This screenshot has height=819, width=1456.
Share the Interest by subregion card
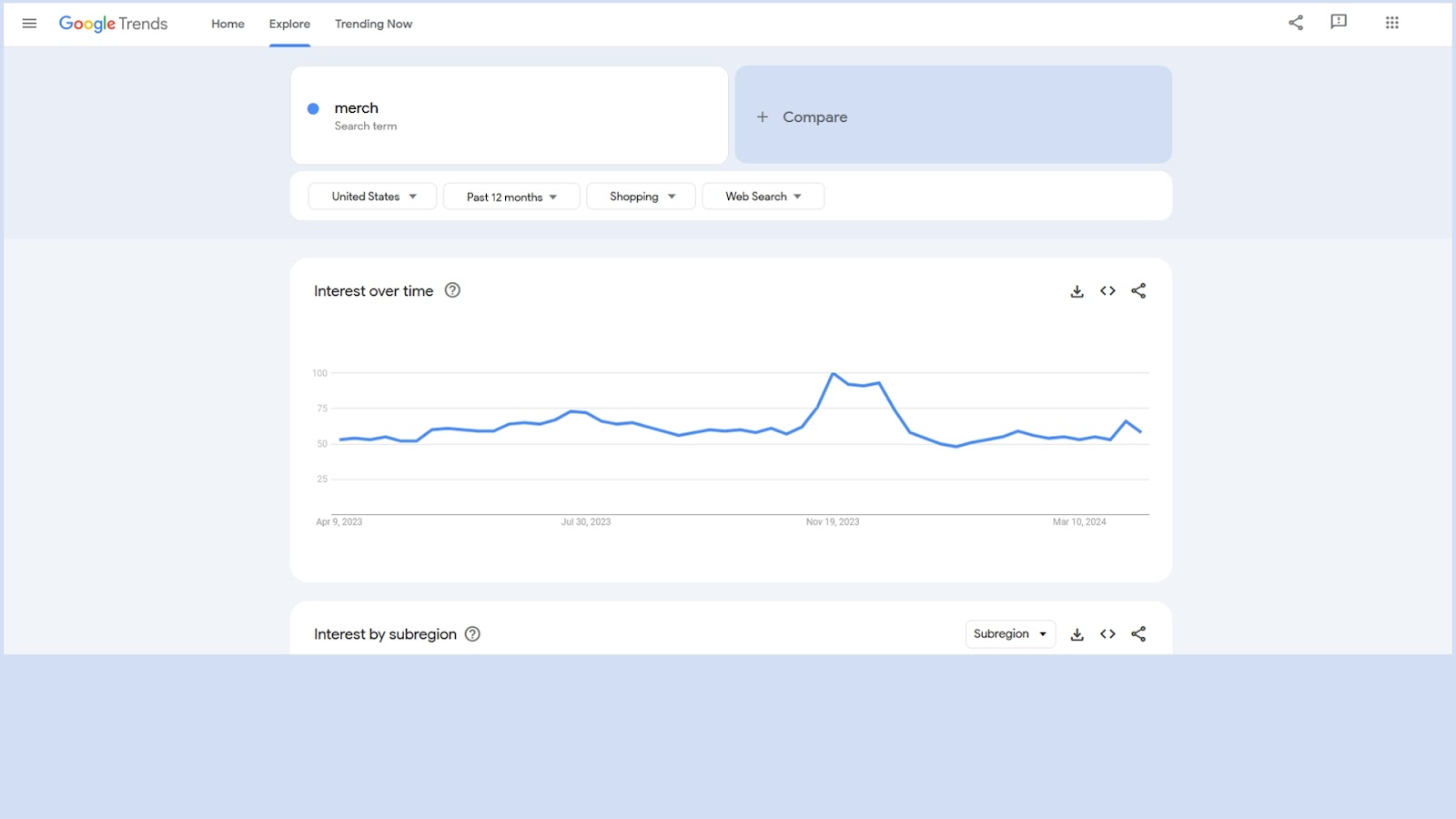point(1138,634)
